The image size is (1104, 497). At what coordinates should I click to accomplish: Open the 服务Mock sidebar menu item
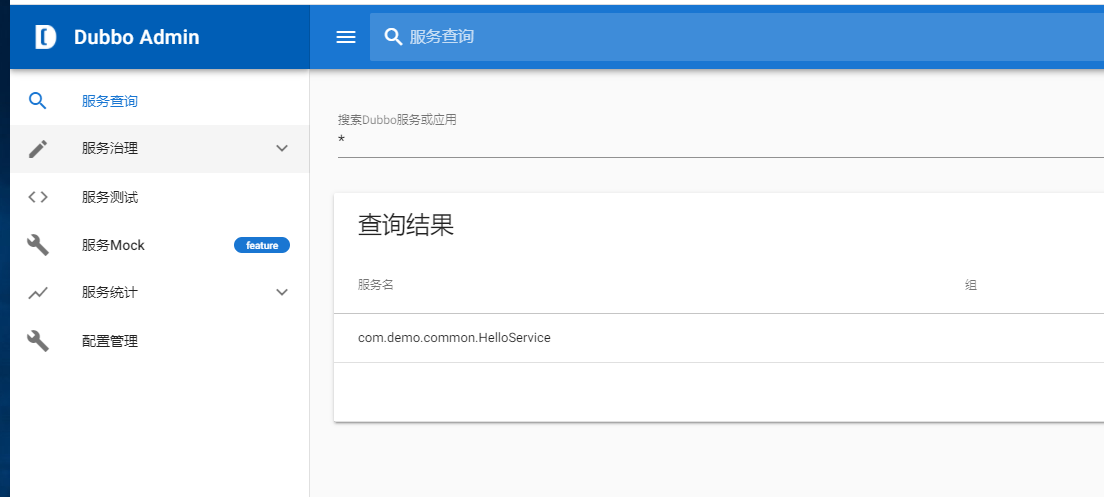[160, 245]
